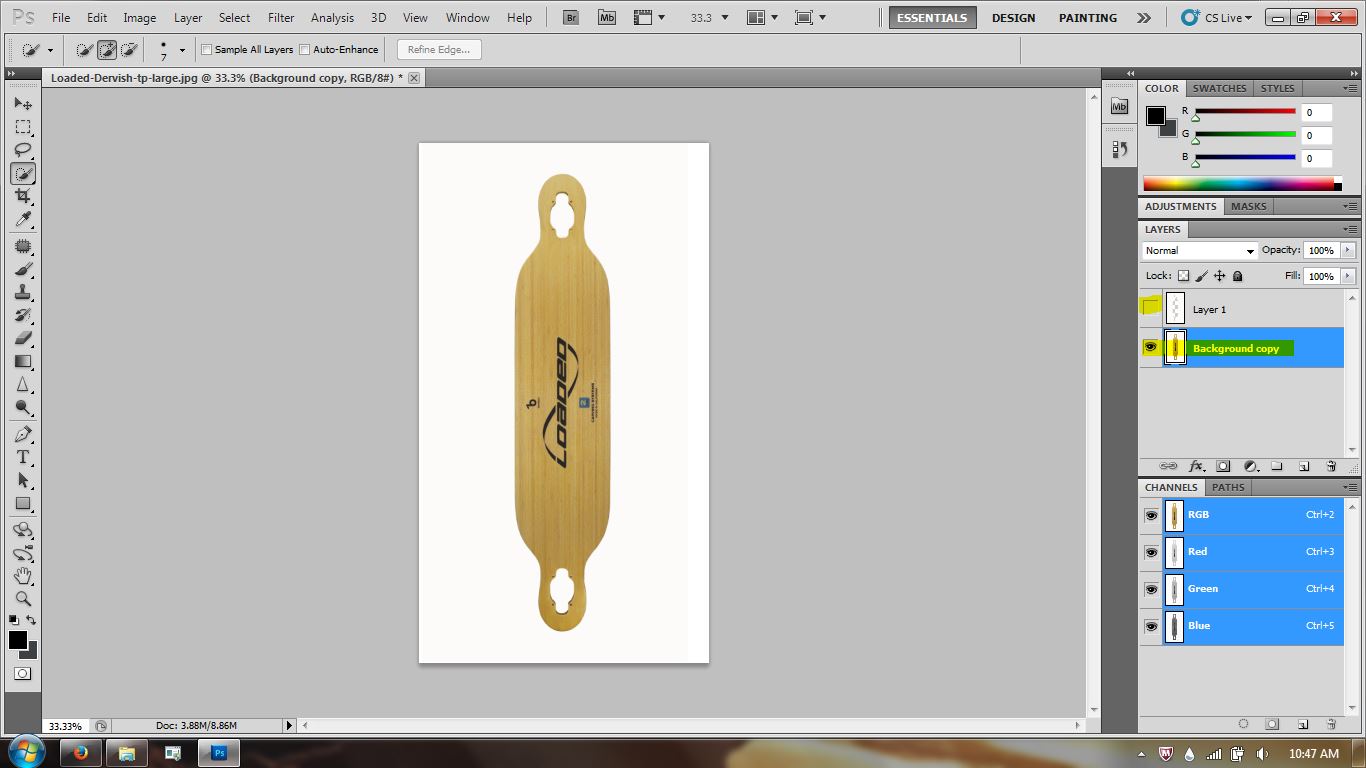
Task: Check the Auto-Enhance option
Action: click(302, 49)
